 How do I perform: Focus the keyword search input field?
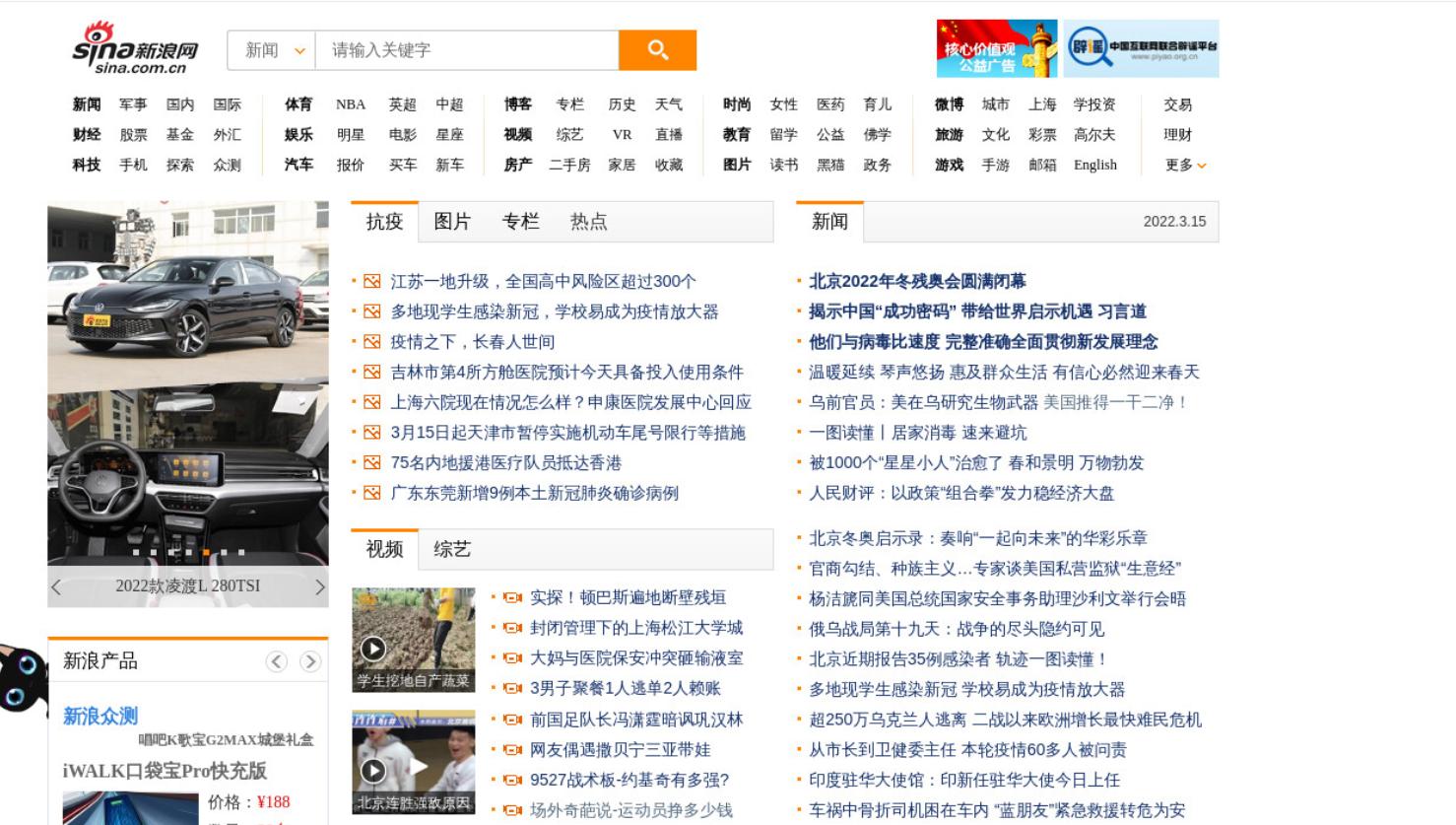(x=467, y=50)
